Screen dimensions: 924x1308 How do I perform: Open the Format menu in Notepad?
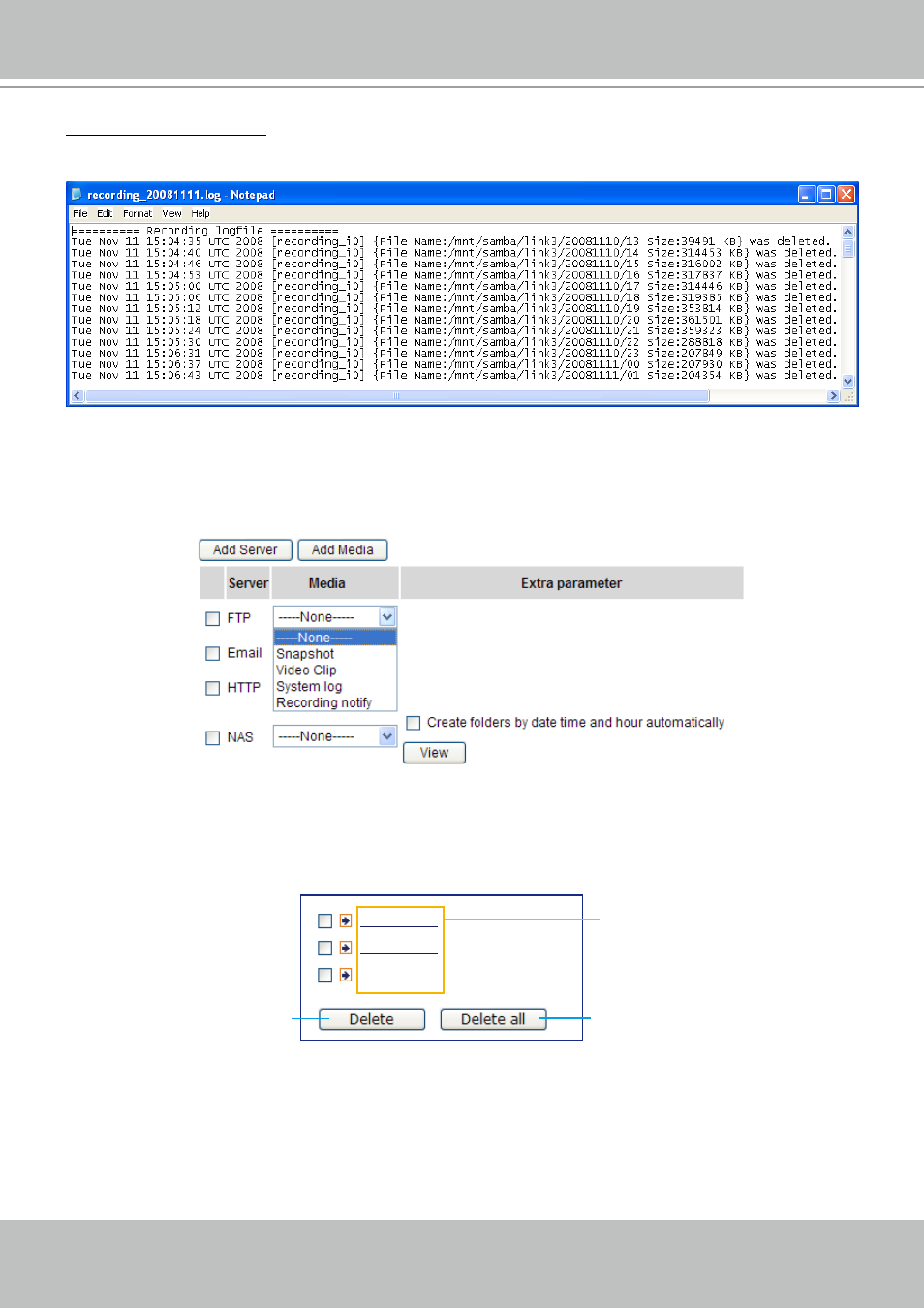pos(138,214)
